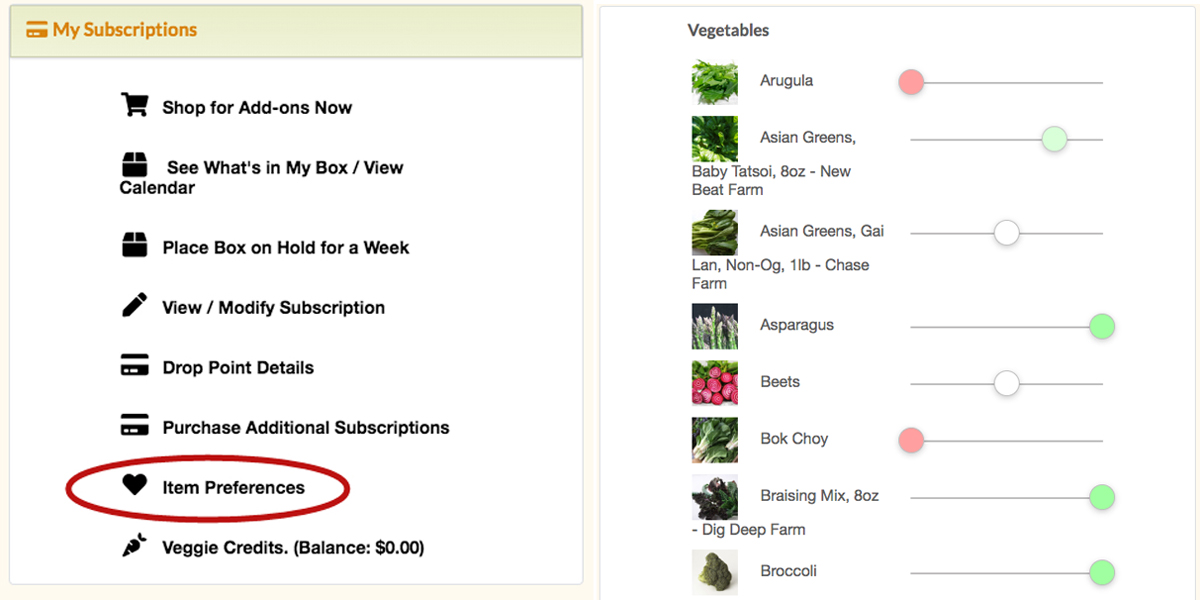Click the Beets preference slider handle
This screenshot has height=600, width=1200.
click(x=1006, y=383)
